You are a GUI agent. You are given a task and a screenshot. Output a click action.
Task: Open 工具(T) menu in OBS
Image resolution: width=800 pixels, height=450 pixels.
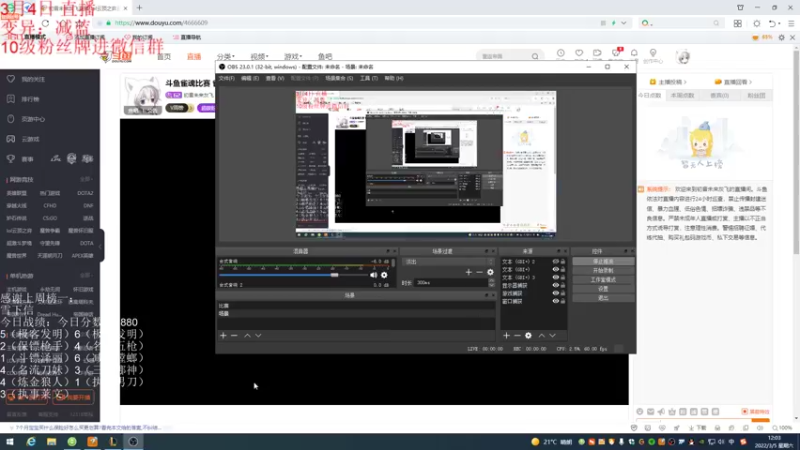coord(369,79)
